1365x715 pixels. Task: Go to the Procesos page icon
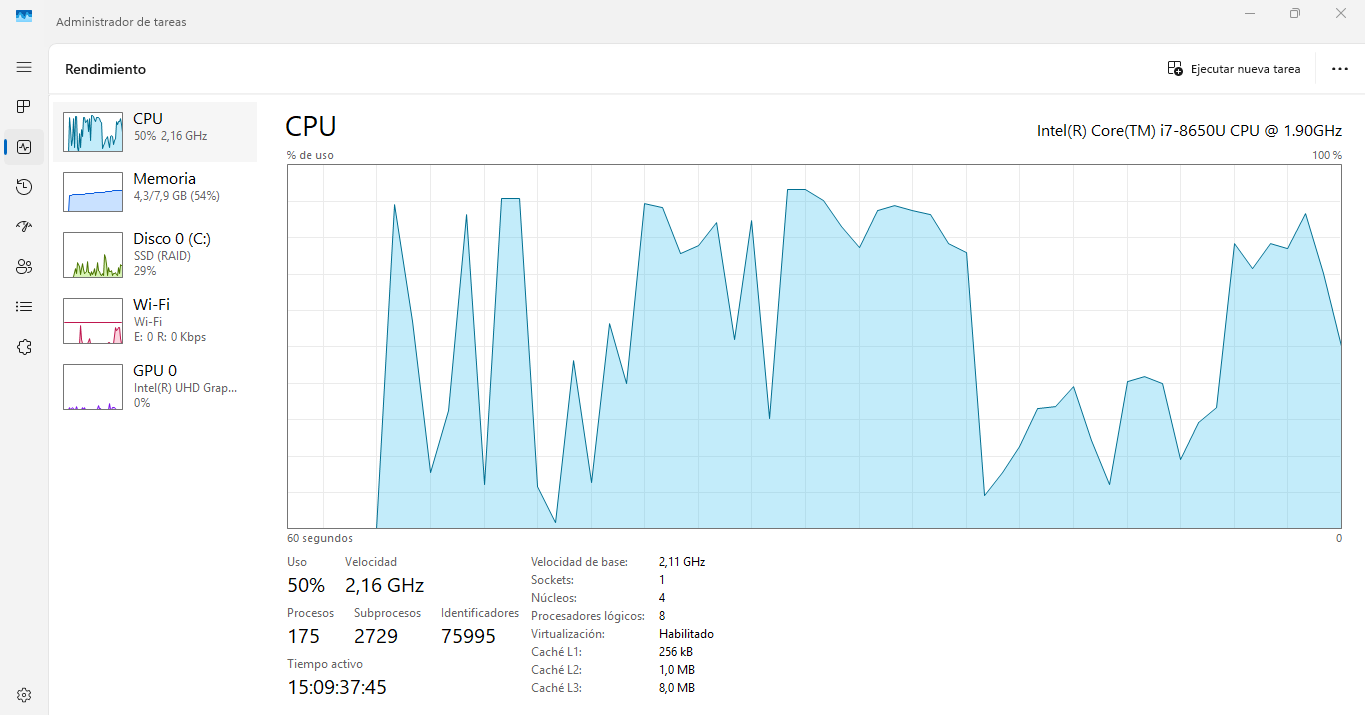[24, 106]
